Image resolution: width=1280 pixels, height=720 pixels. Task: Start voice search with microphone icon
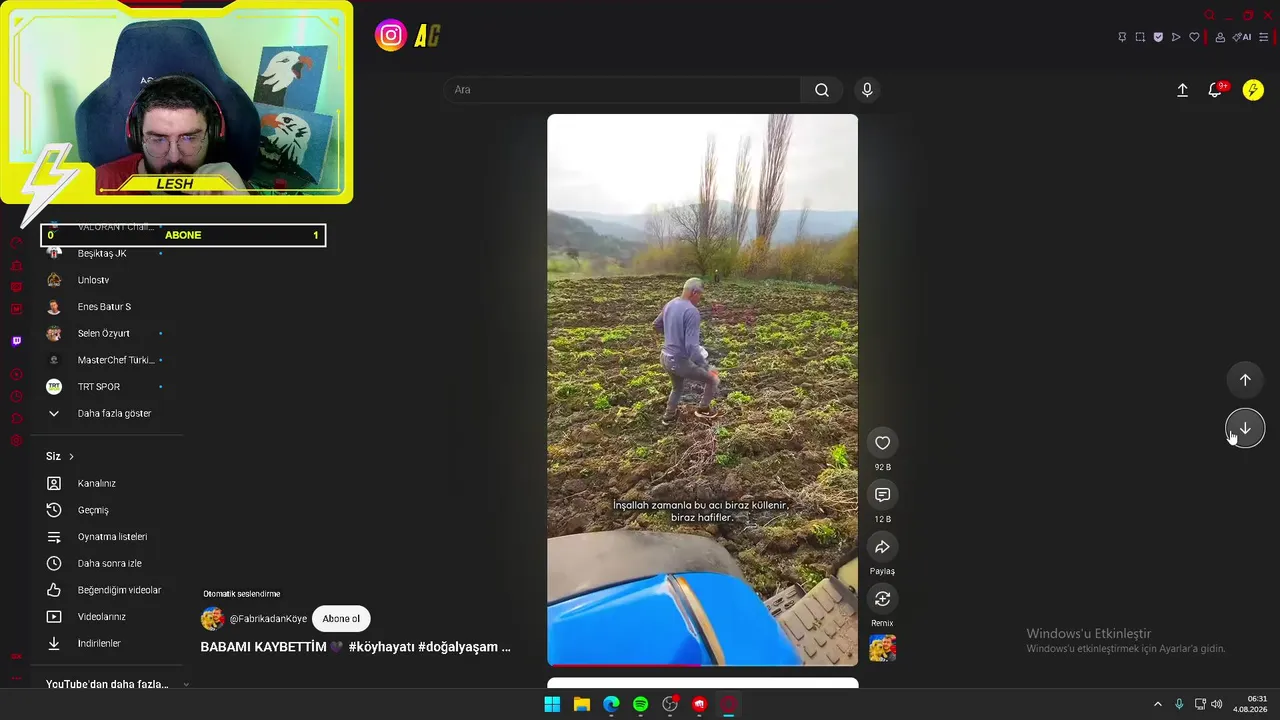(x=867, y=90)
